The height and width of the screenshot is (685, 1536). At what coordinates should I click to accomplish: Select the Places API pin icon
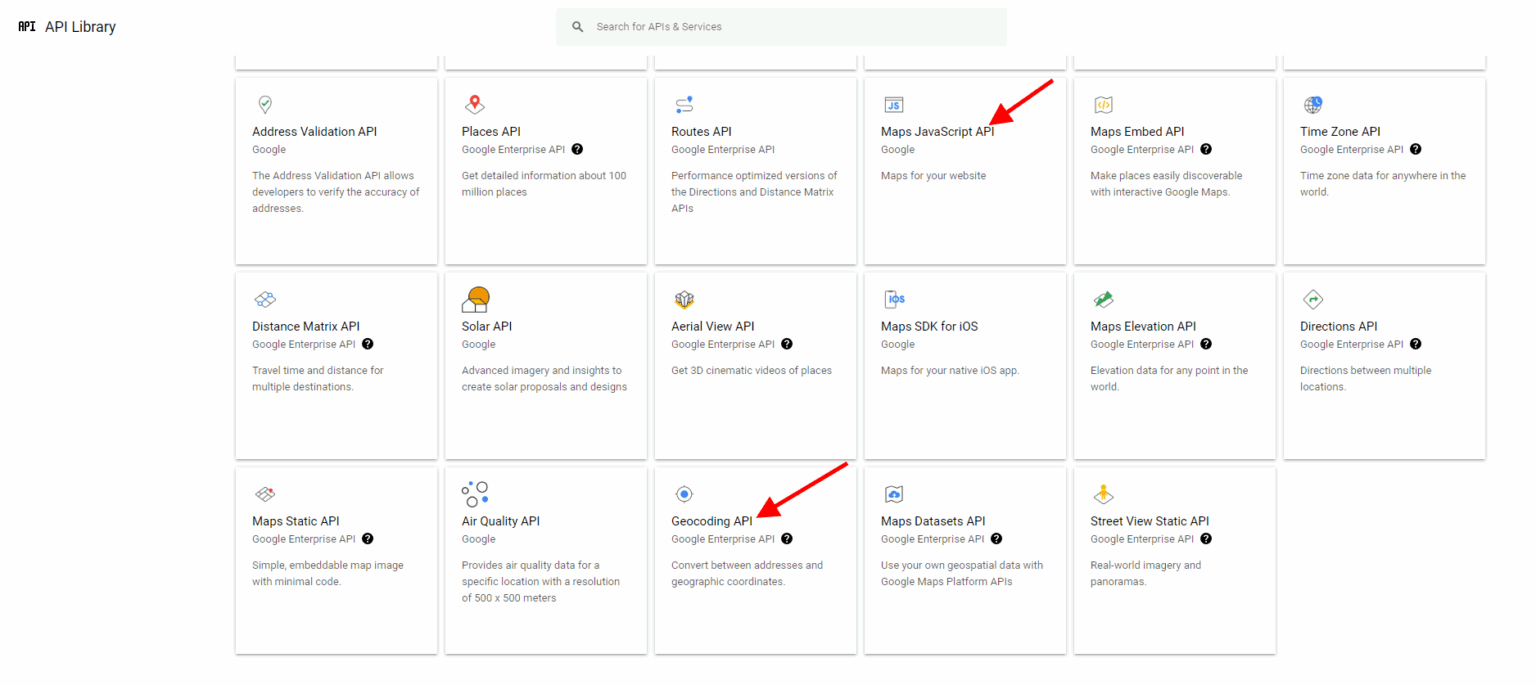pos(474,104)
